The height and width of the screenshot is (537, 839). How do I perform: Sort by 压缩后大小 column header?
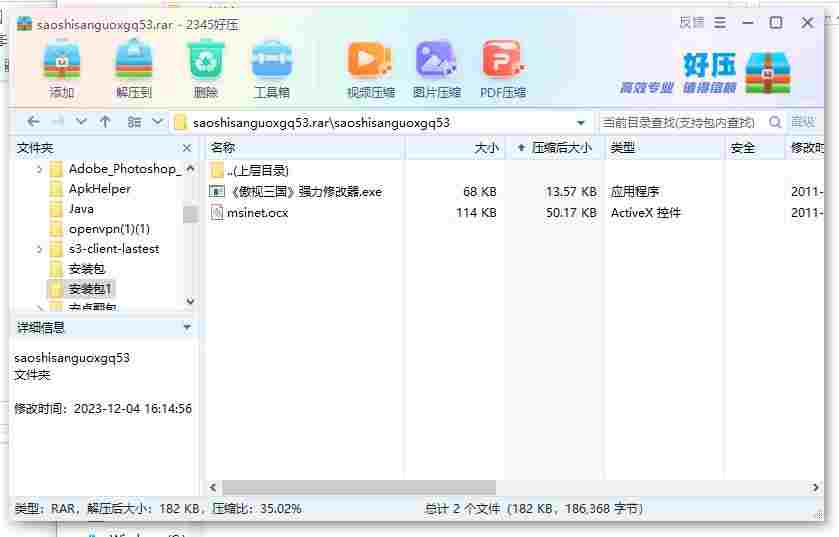tap(555, 148)
